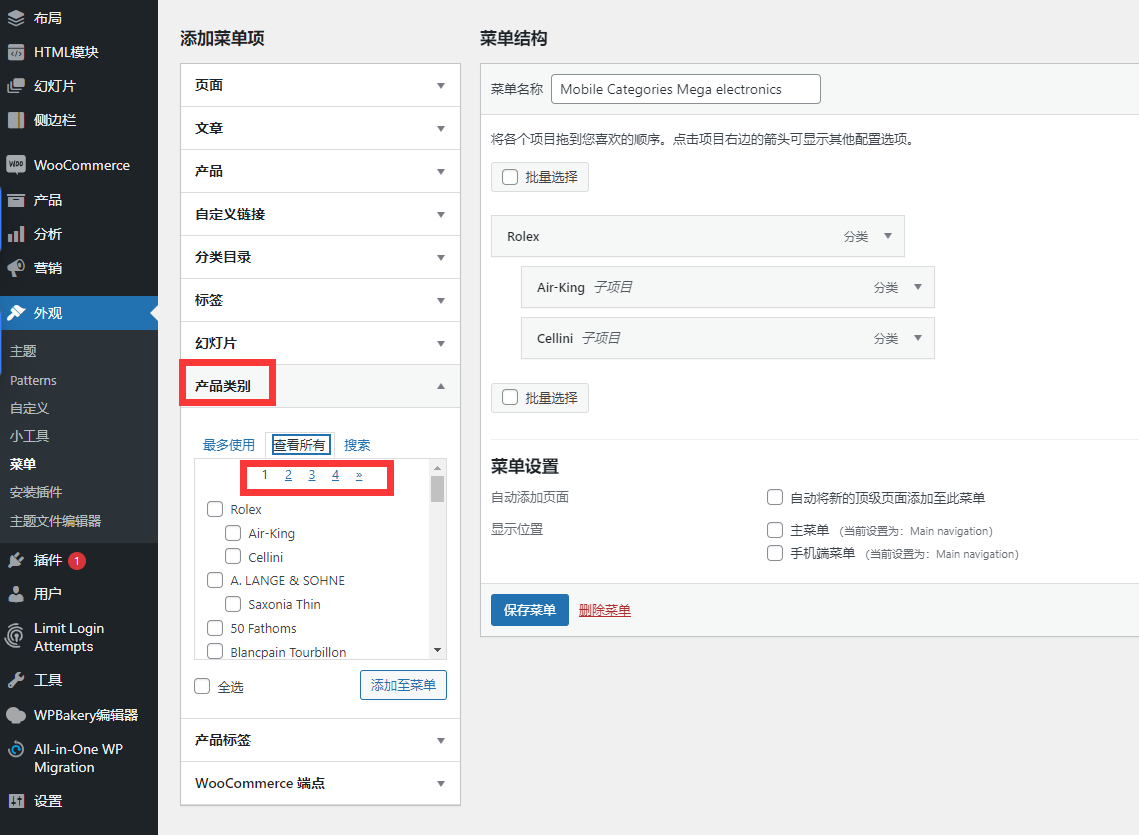Focus the 菜单名称 input field
The image size is (1139, 835).
(686, 89)
